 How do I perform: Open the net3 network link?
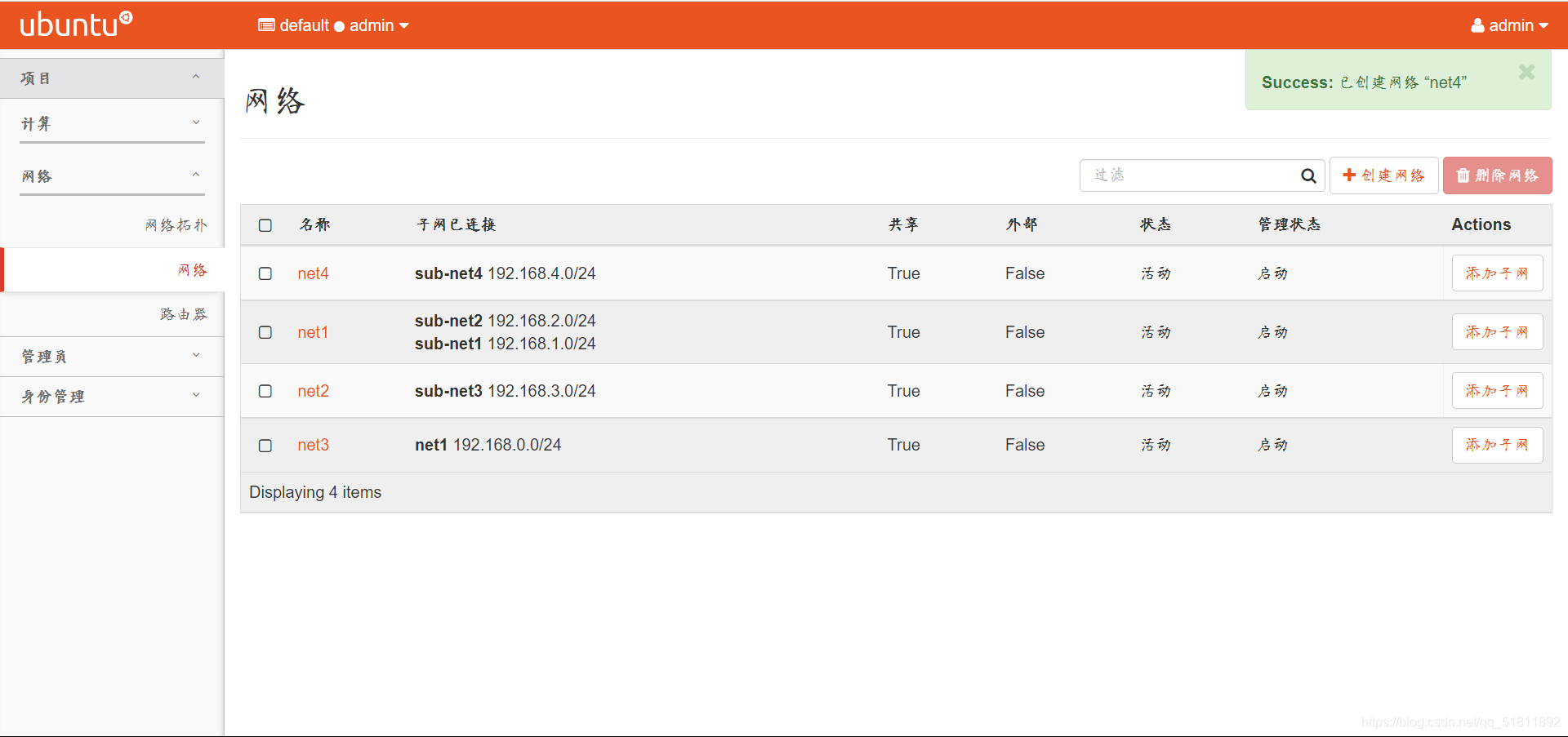coord(313,445)
